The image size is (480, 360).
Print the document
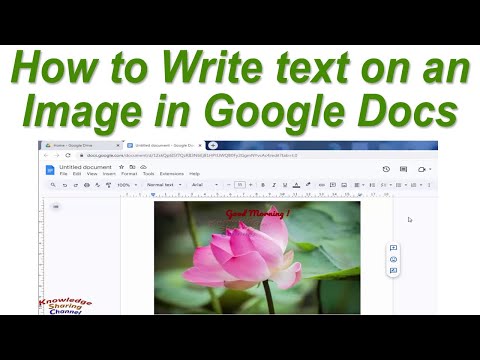pyautogui.click(x=87, y=185)
